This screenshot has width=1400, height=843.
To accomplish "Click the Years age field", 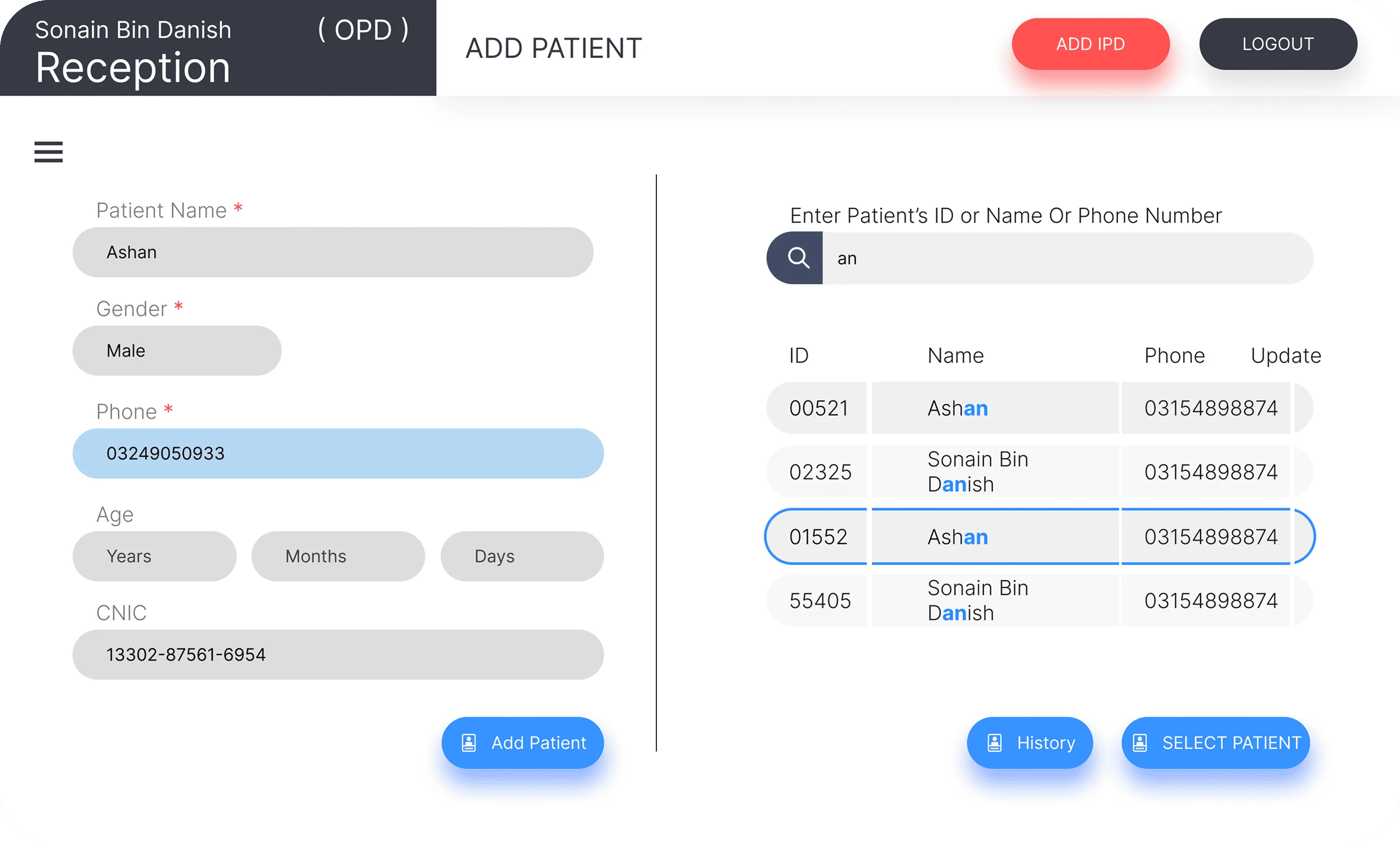I will point(154,556).
